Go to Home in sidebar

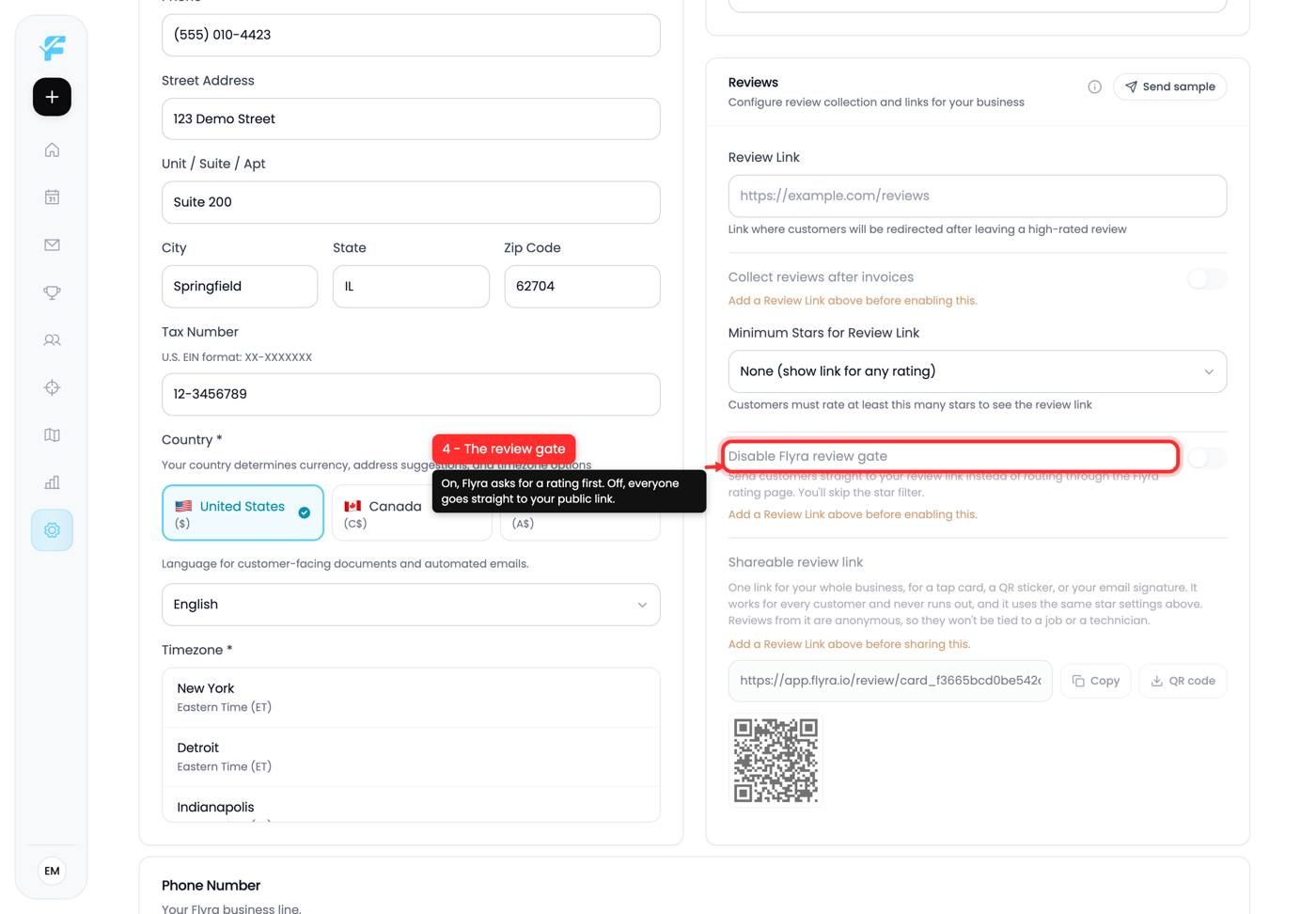tap(52, 150)
